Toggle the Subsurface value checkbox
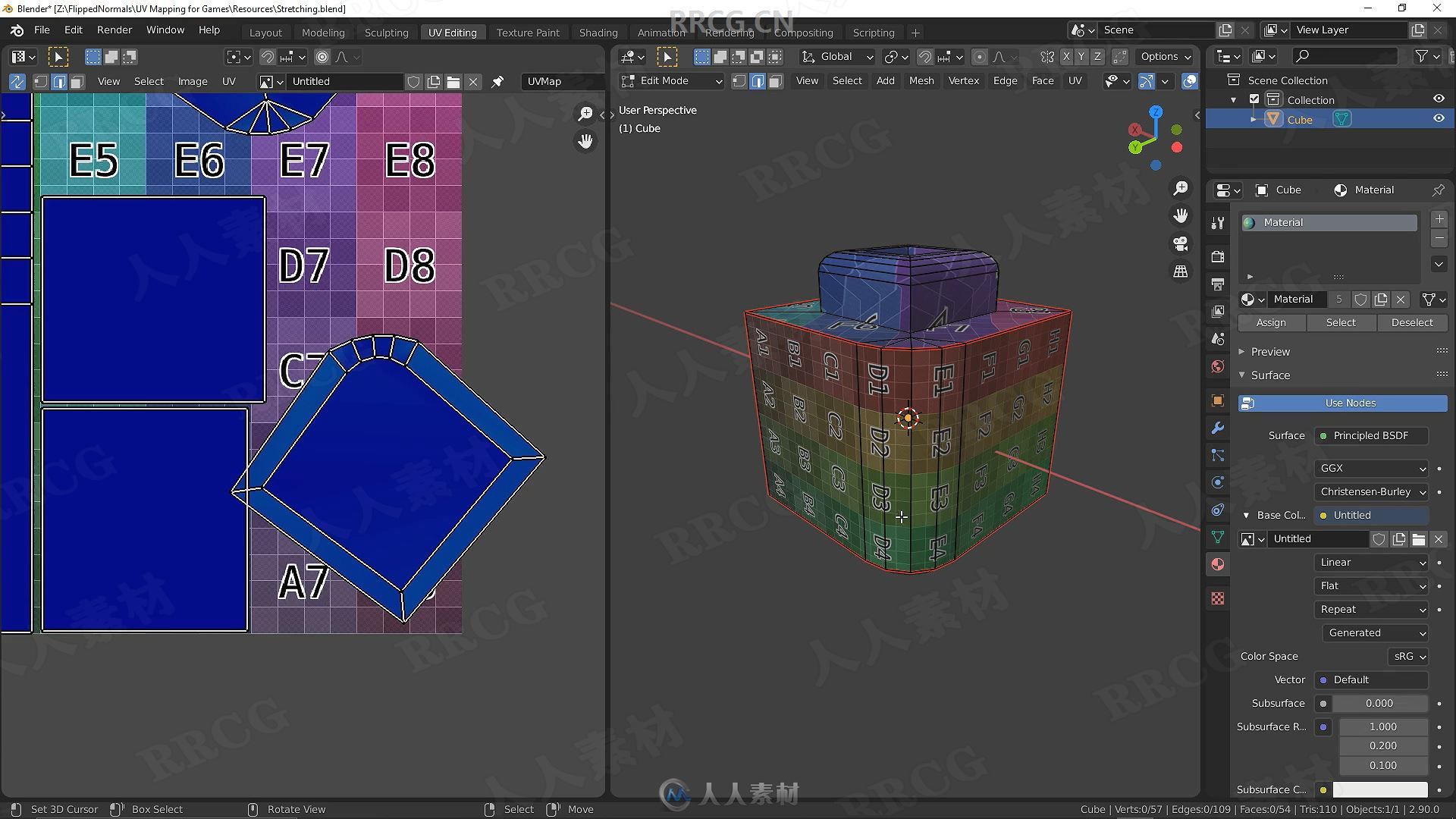Image resolution: width=1456 pixels, height=819 pixels. 1322,703
